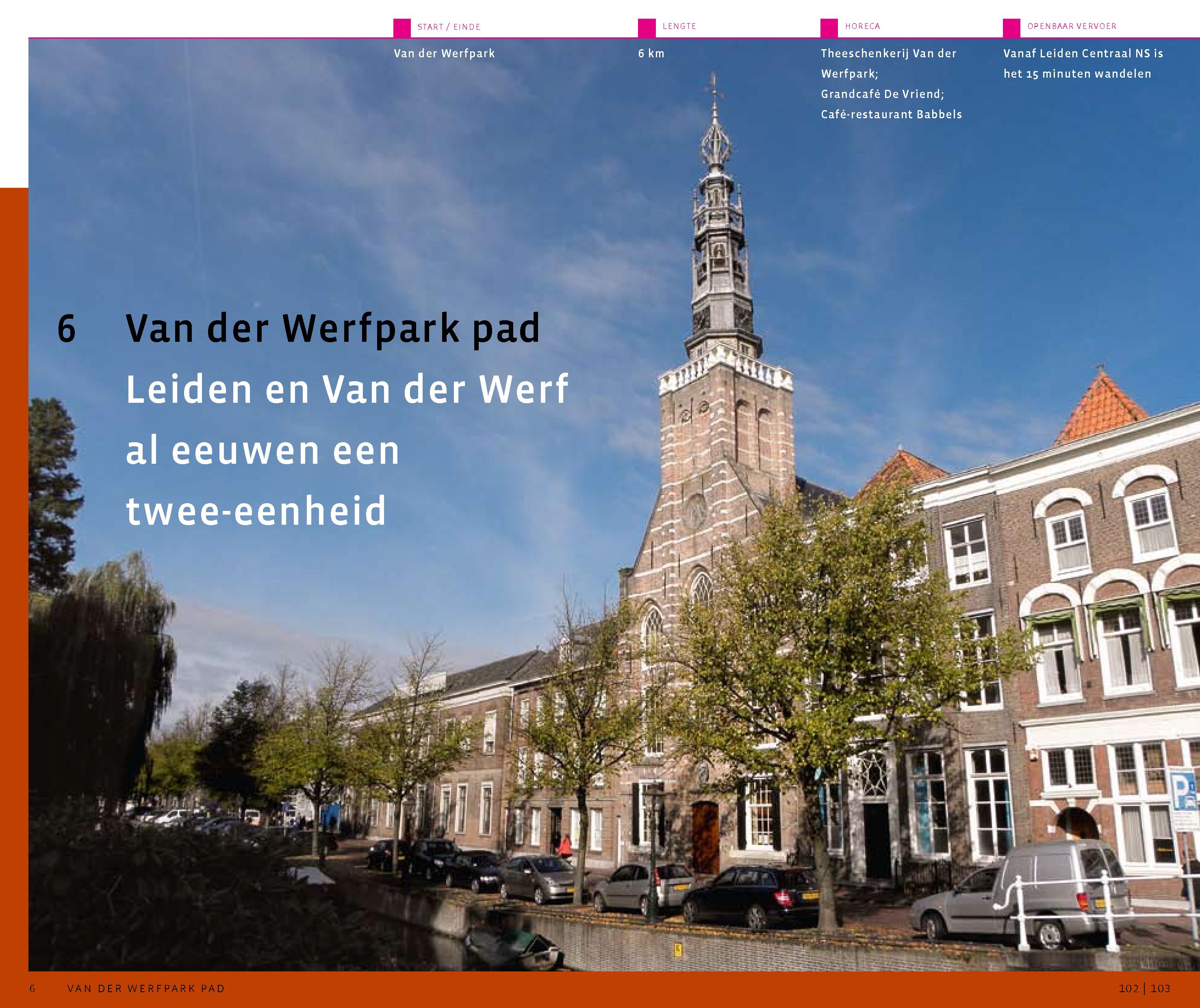
Task: Click the page numbers 102 | 103
Action: pos(1144,988)
